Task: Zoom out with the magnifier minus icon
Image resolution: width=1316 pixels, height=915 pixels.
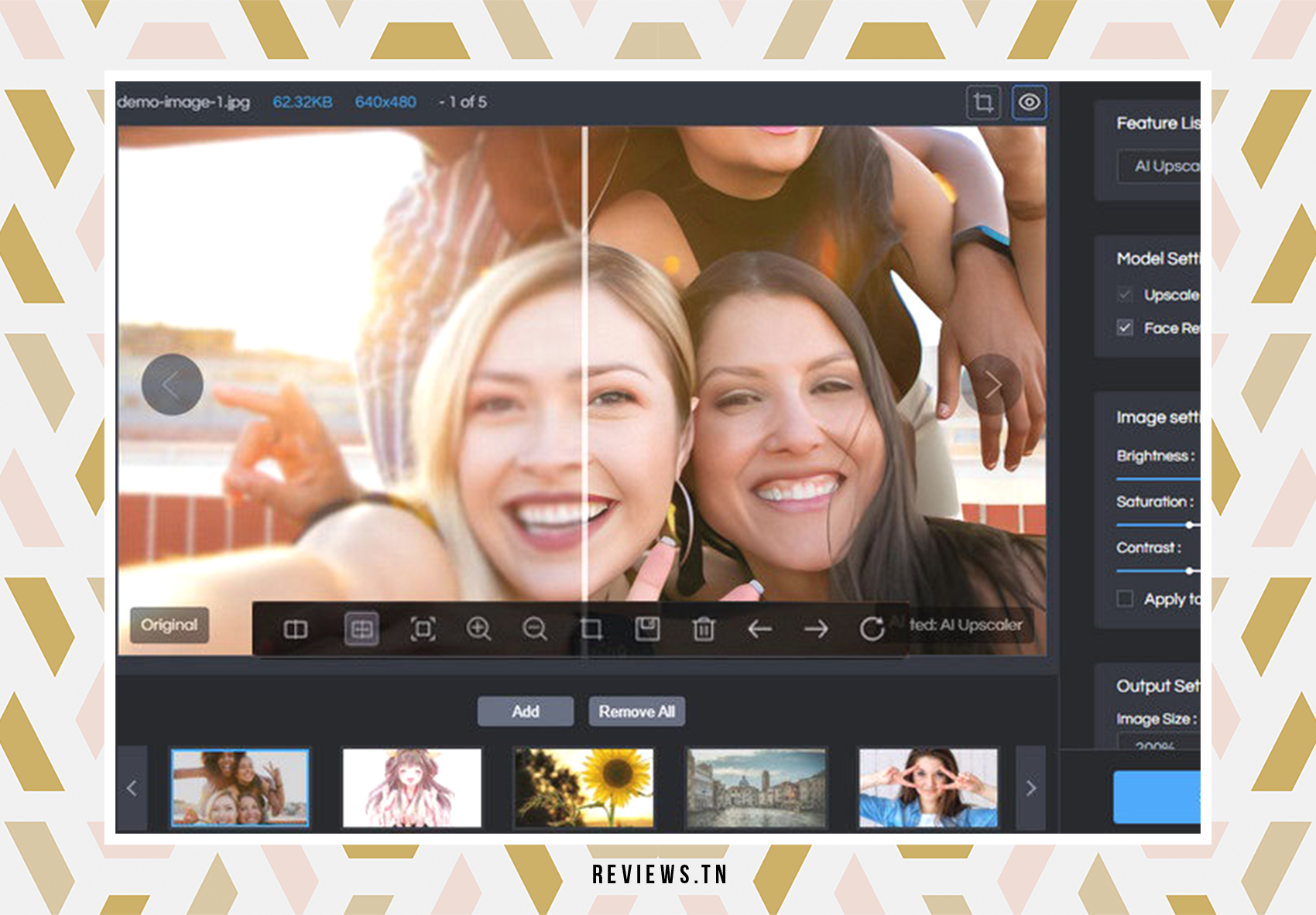Action: (534, 629)
